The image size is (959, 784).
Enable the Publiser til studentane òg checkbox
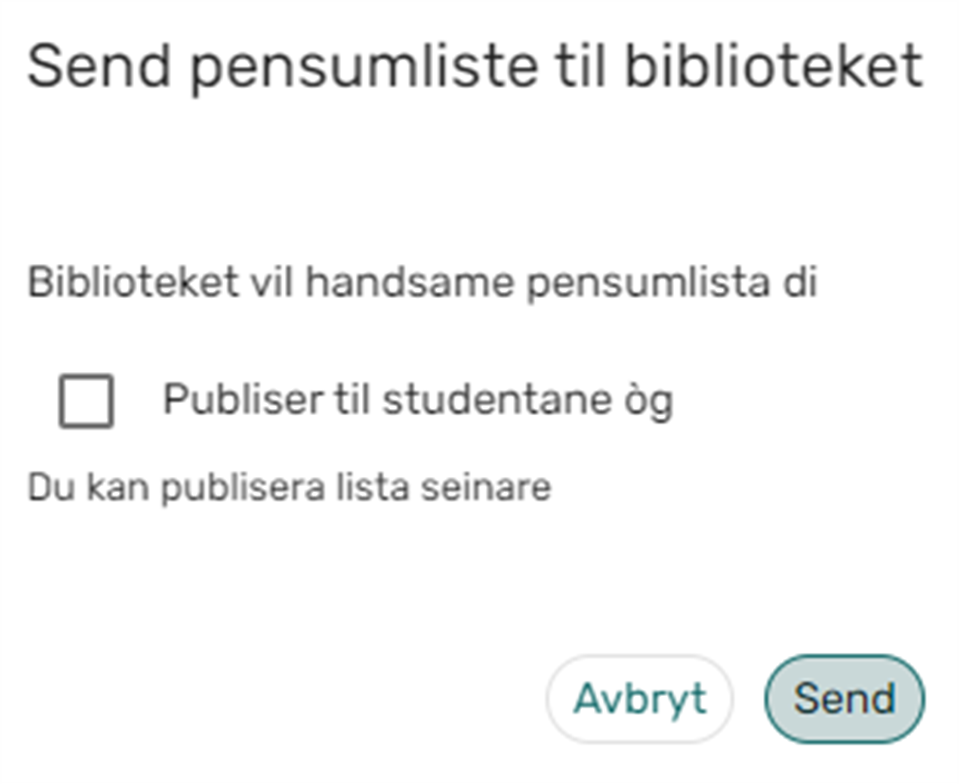point(86,401)
